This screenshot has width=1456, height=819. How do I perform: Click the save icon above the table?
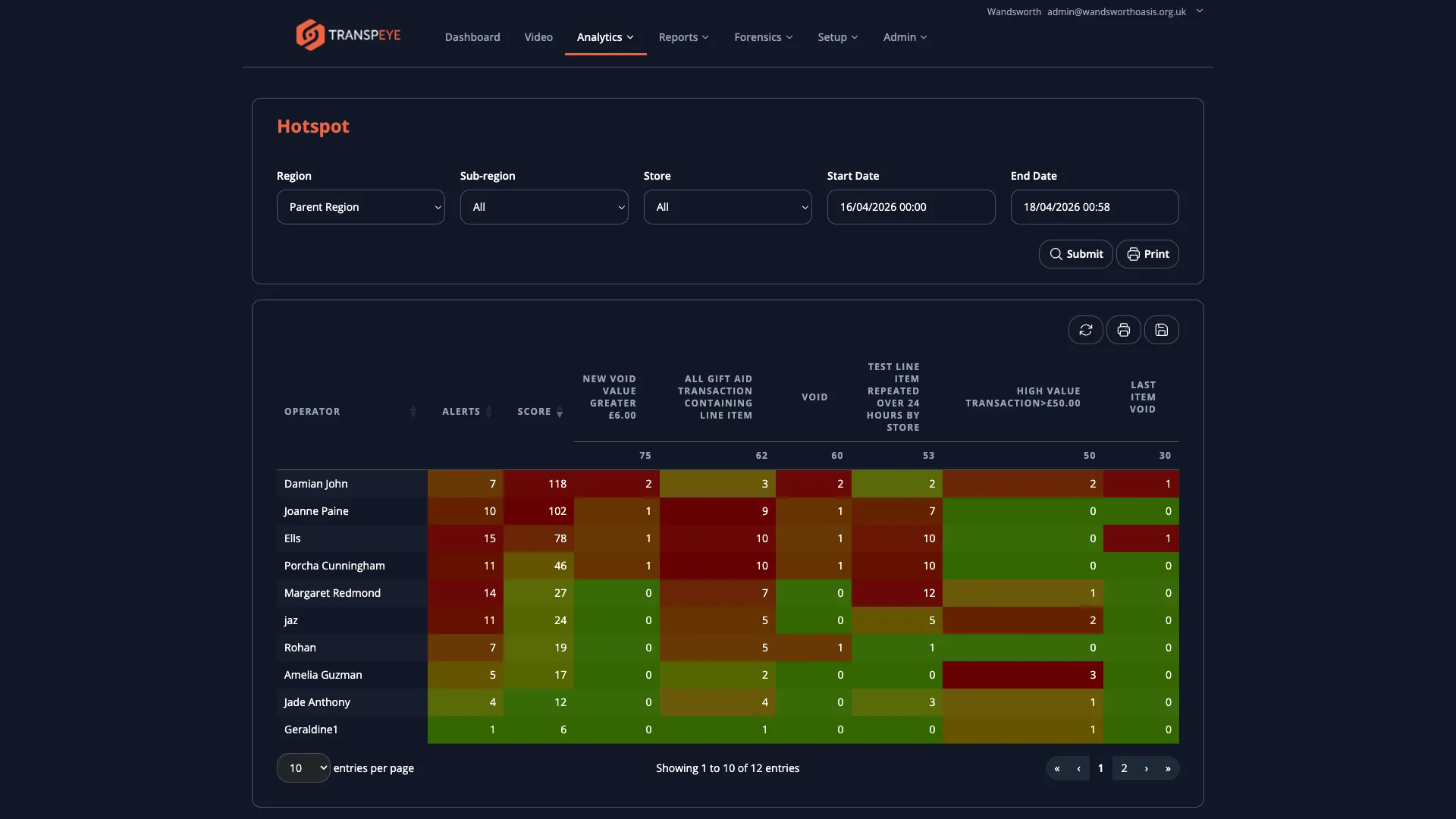click(1162, 330)
